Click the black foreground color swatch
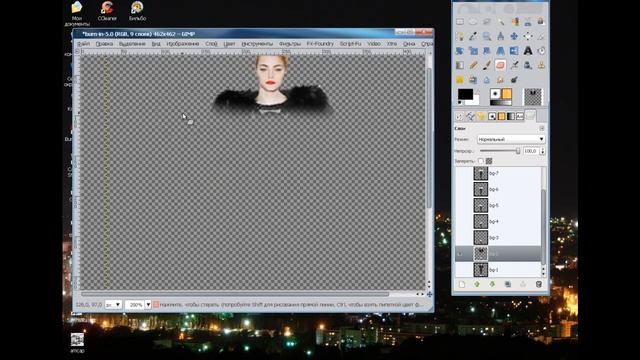The width and height of the screenshot is (640, 360). (x=465, y=94)
